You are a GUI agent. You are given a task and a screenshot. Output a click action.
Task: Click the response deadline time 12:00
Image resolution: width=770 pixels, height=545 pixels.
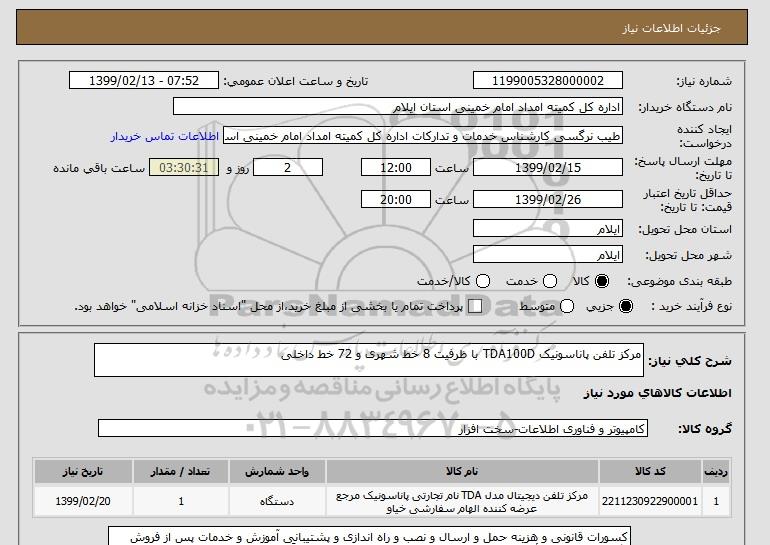click(396, 167)
